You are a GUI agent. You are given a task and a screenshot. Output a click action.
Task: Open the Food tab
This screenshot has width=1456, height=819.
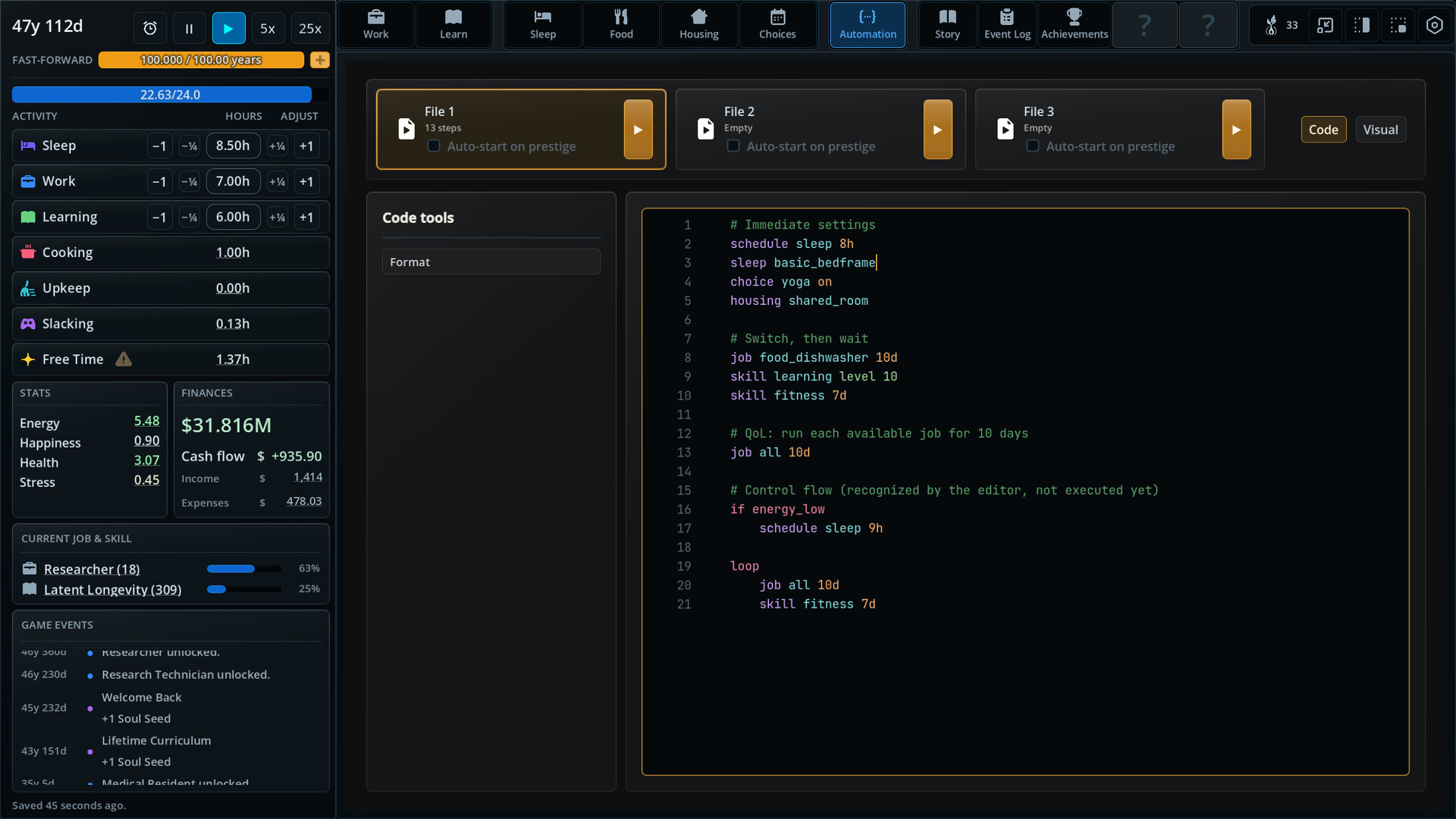click(621, 25)
